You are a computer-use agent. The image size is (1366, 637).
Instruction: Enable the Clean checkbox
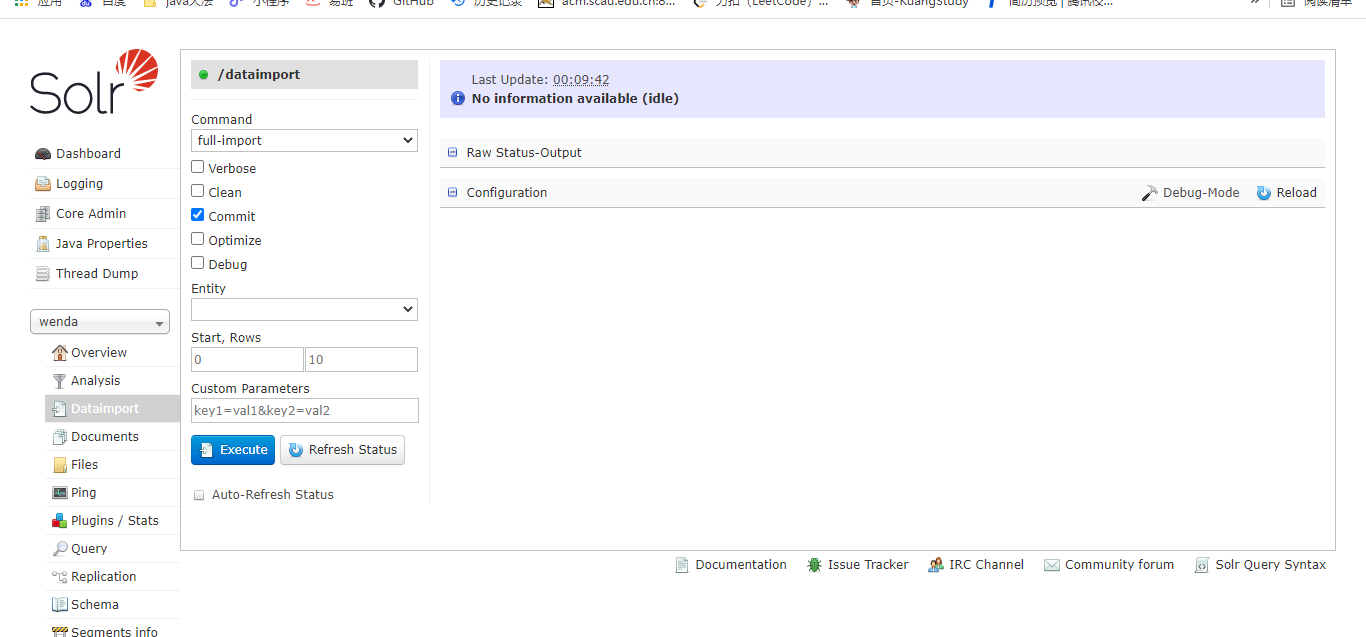tap(198, 191)
